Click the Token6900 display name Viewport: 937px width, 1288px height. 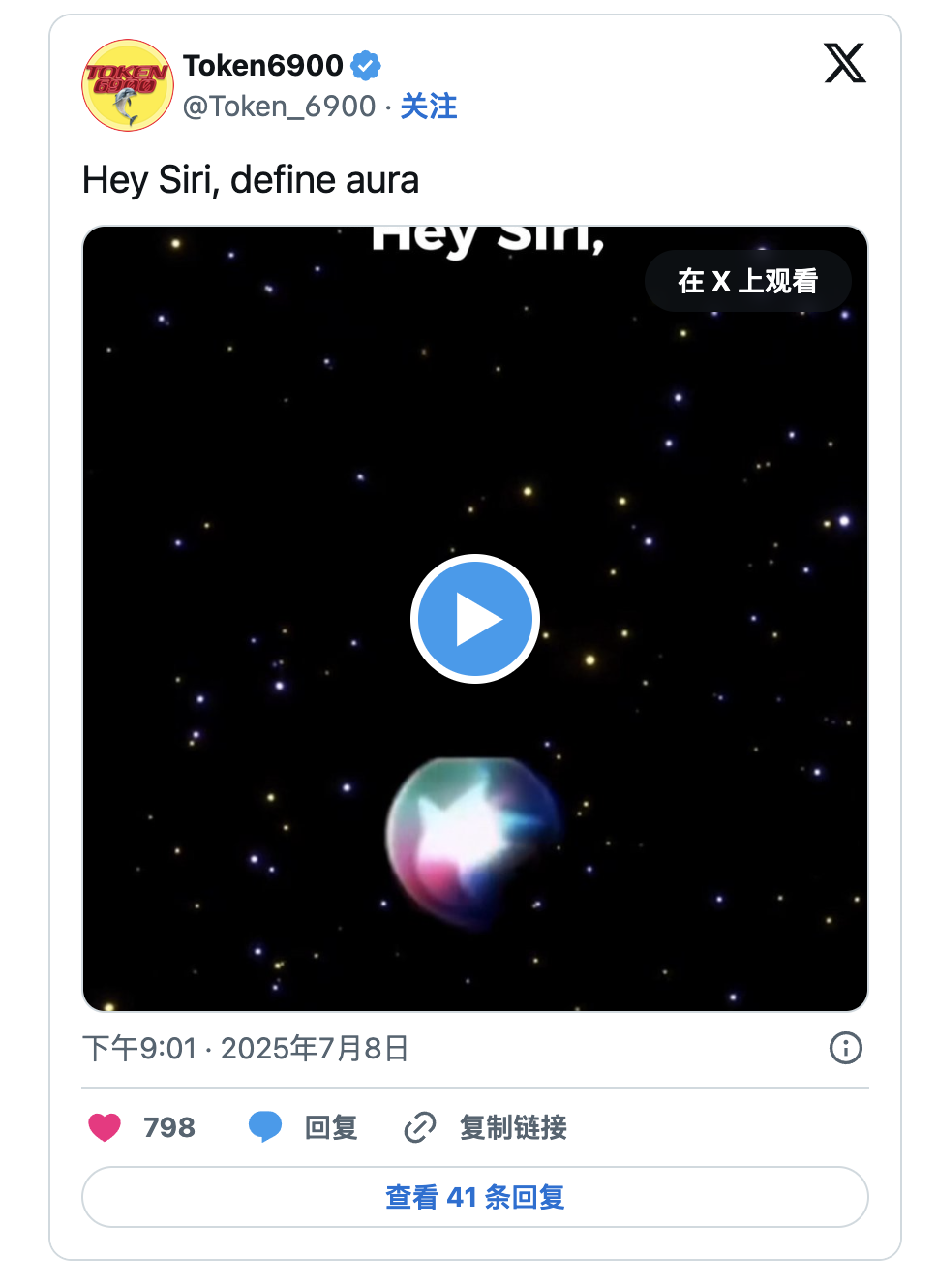[263, 66]
